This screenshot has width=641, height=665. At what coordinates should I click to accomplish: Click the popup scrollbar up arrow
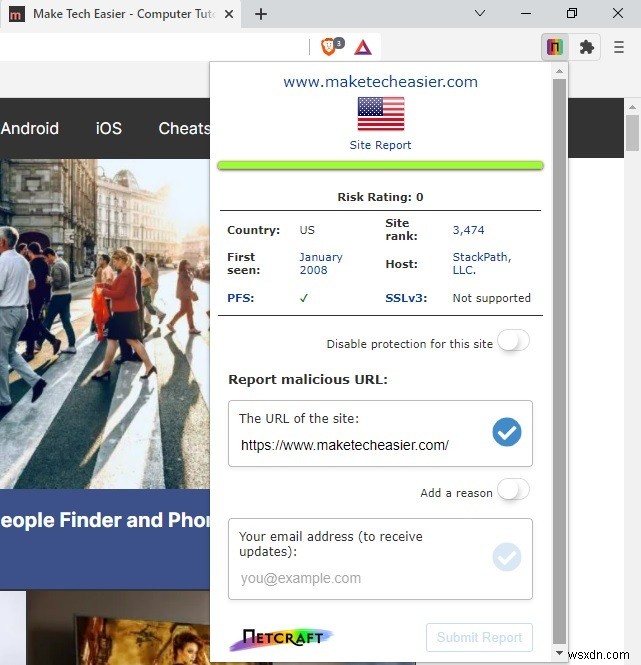tap(560, 71)
